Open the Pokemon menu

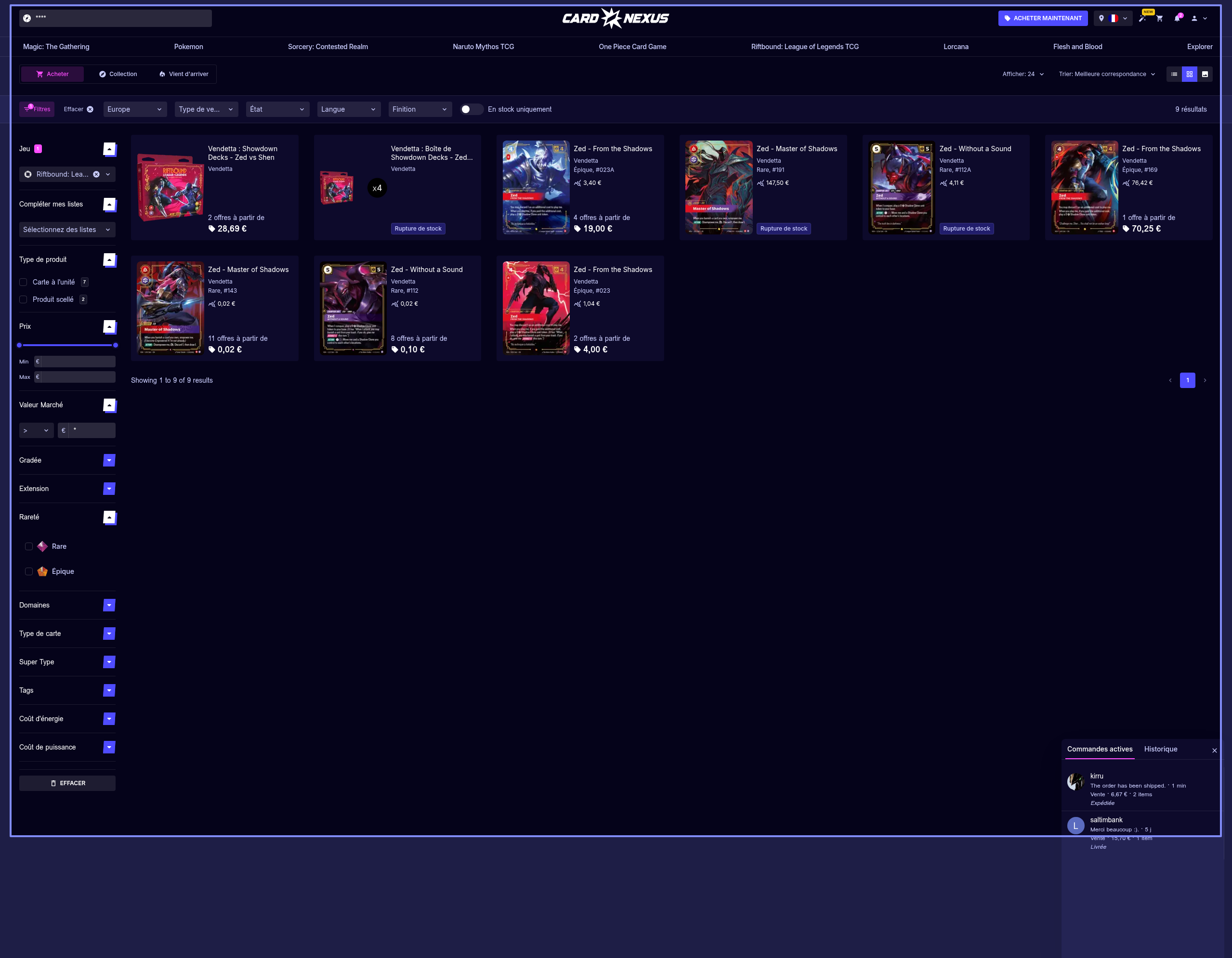point(188,47)
